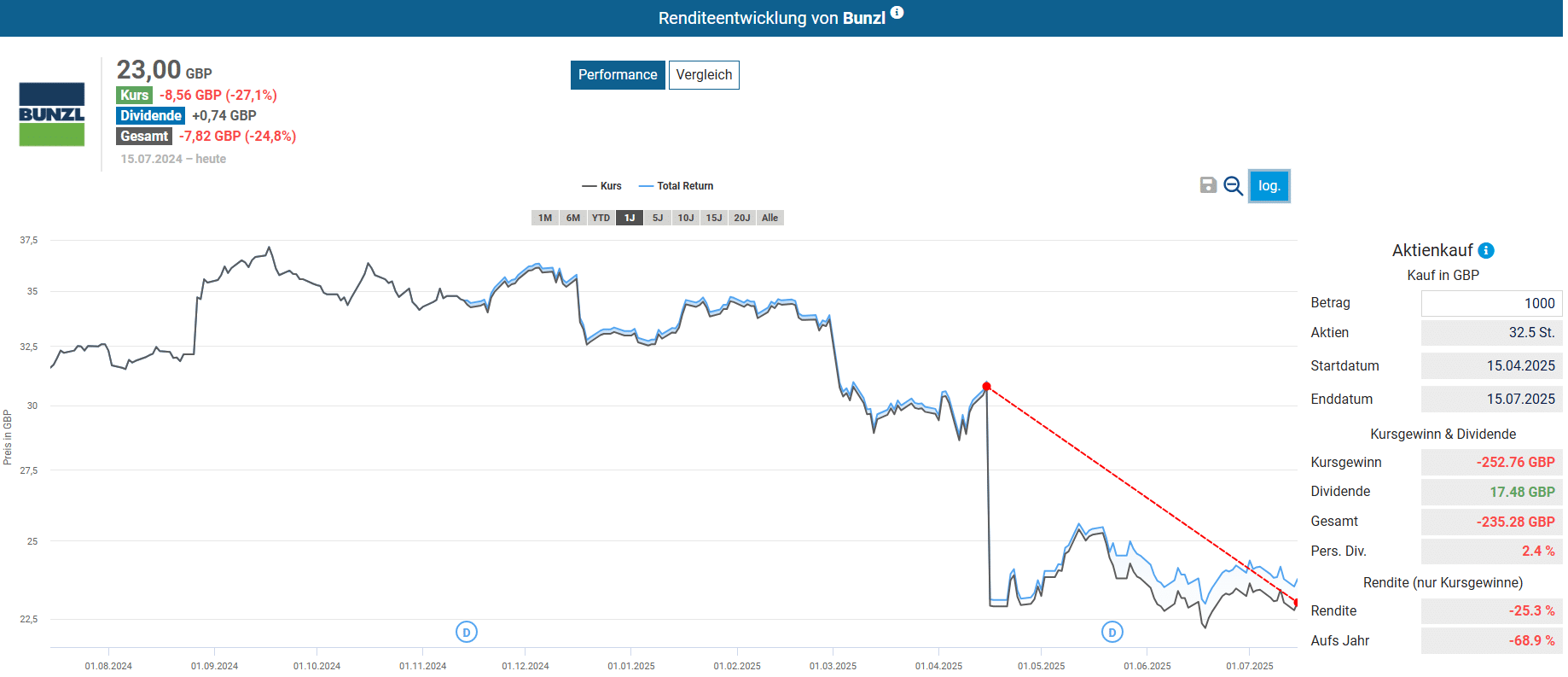Image resolution: width=1568 pixels, height=677 pixels.
Task: Select the YTD time range
Action: click(x=601, y=218)
